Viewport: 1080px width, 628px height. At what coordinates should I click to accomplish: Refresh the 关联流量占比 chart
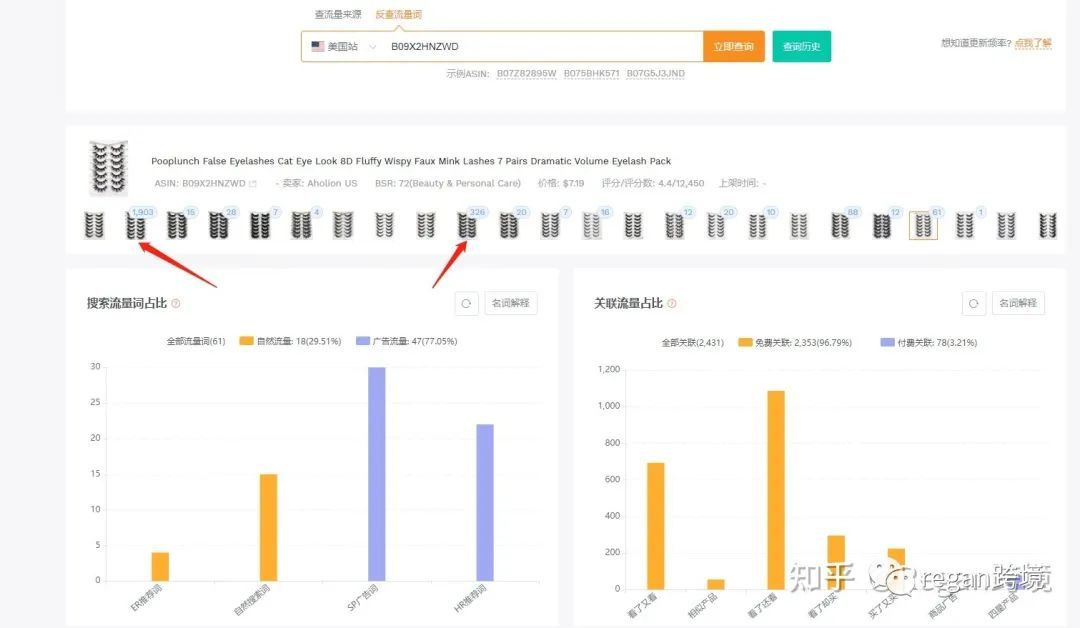(x=973, y=303)
